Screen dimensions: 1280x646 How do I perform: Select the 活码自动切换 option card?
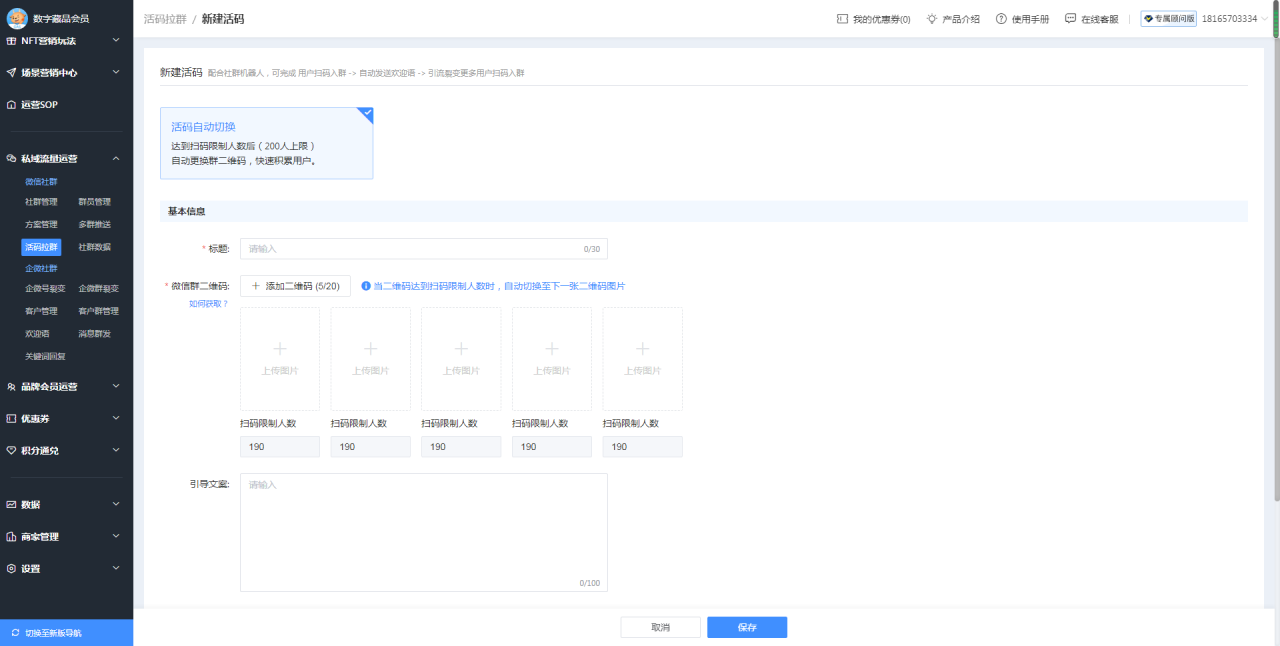tap(266, 143)
